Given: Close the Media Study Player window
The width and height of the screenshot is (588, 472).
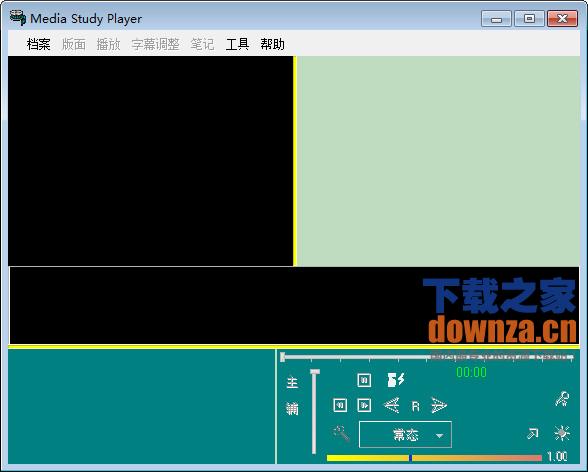Looking at the screenshot, I should pyautogui.click(x=562, y=19).
